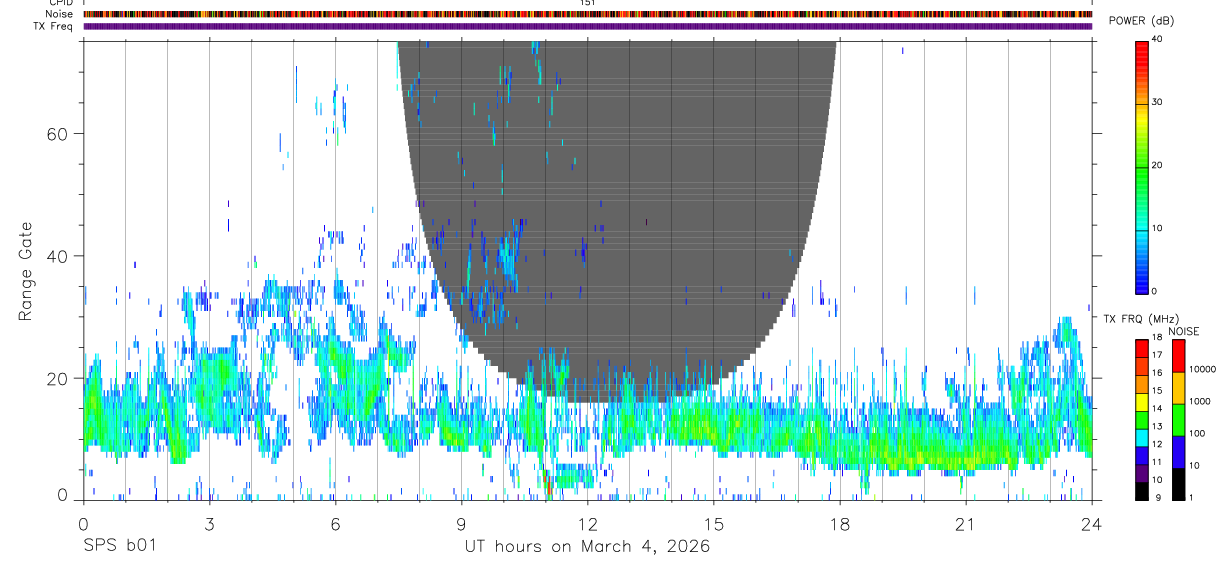Image resolution: width=1228 pixels, height=567 pixels.
Task: Click the TX Freq row label at top
Action: pyautogui.click(x=55, y=26)
